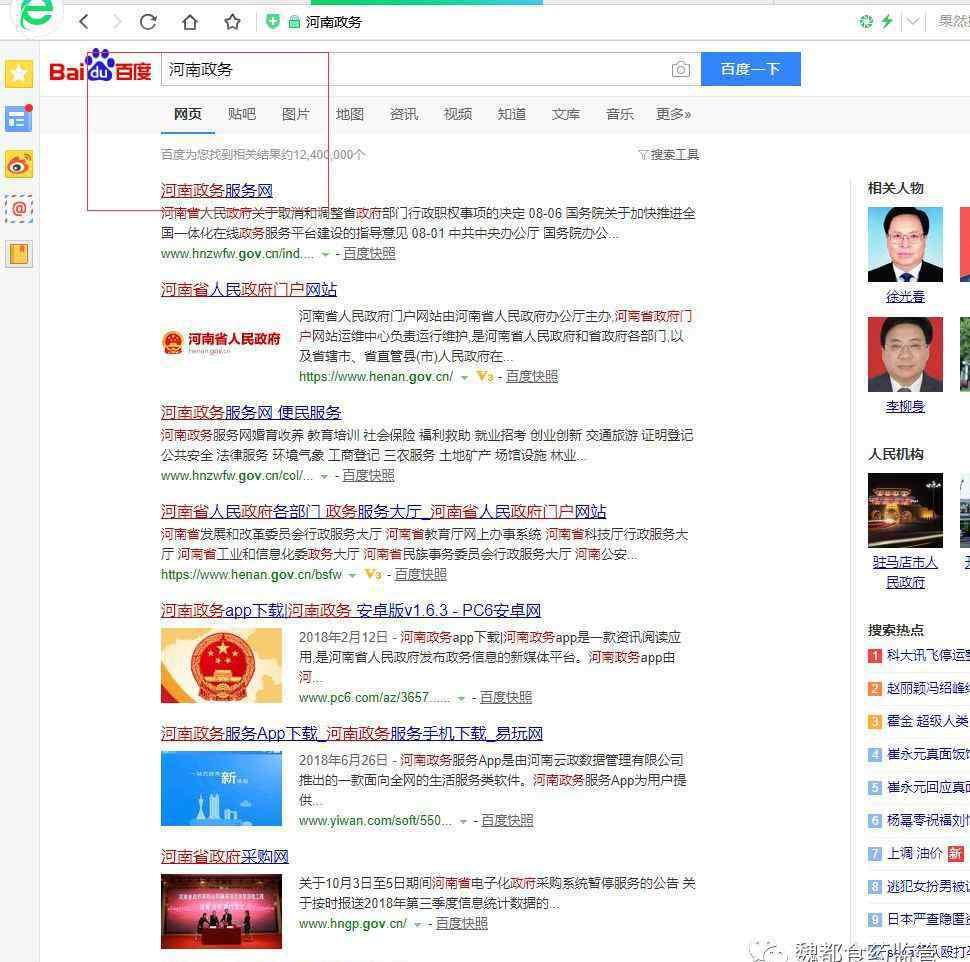
Task: Click the 李柳身 portrait photo
Action: [x=905, y=354]
